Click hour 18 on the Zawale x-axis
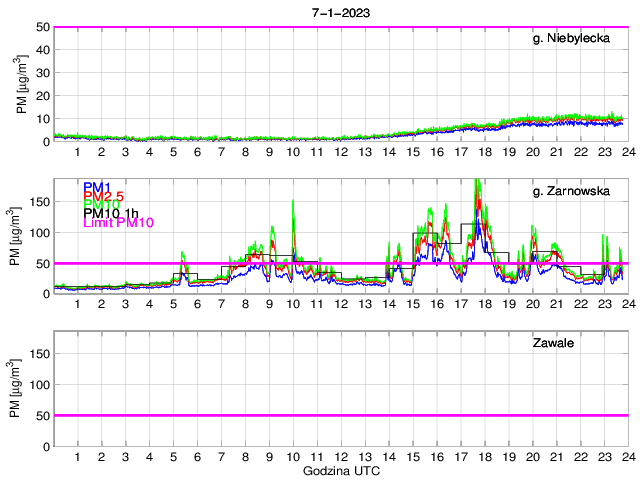 coord(484,457)
